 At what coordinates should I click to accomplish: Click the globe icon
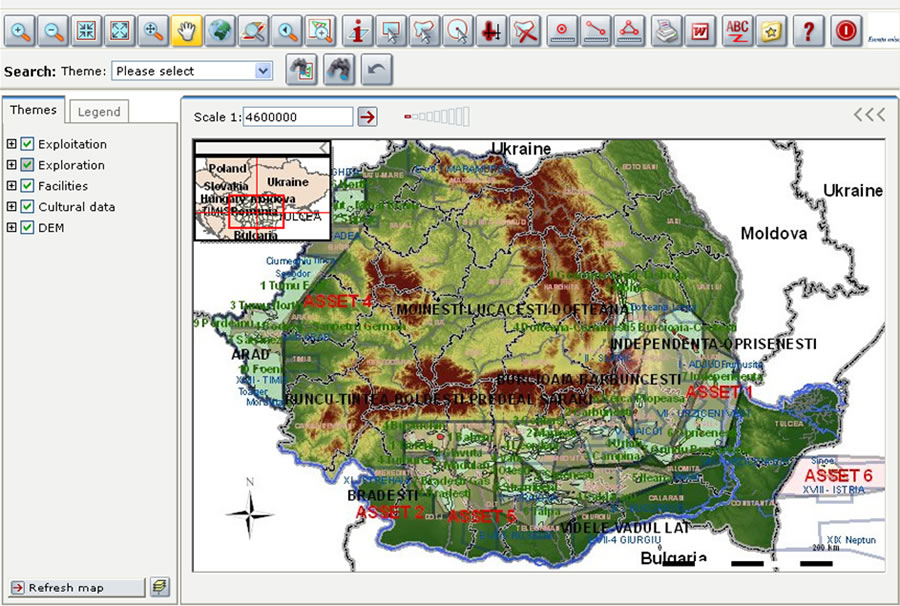coord(220,30)
